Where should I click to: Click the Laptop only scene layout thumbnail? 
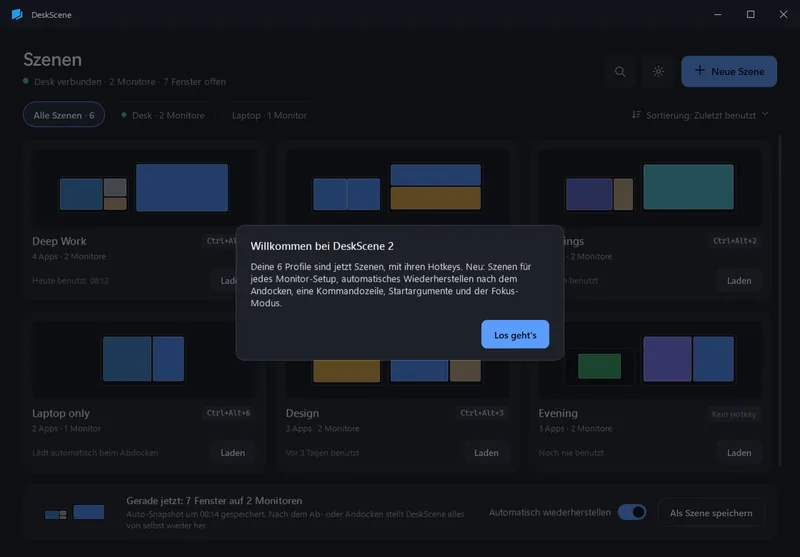pos(144,359)
